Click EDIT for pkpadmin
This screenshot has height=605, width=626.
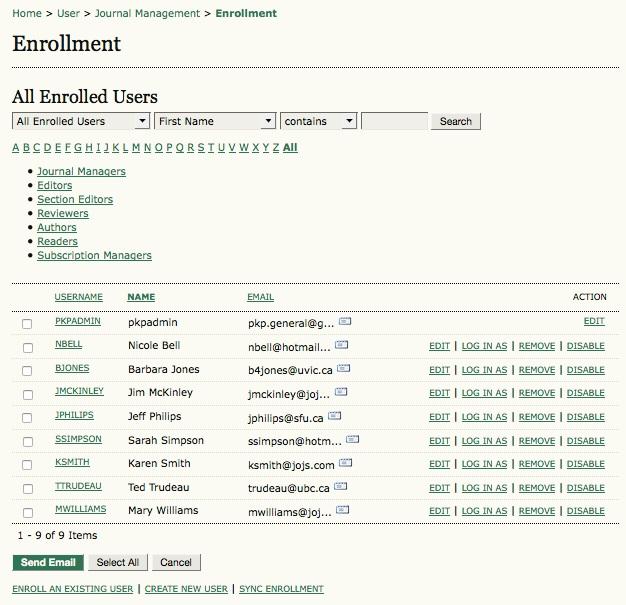click(594, 321)
